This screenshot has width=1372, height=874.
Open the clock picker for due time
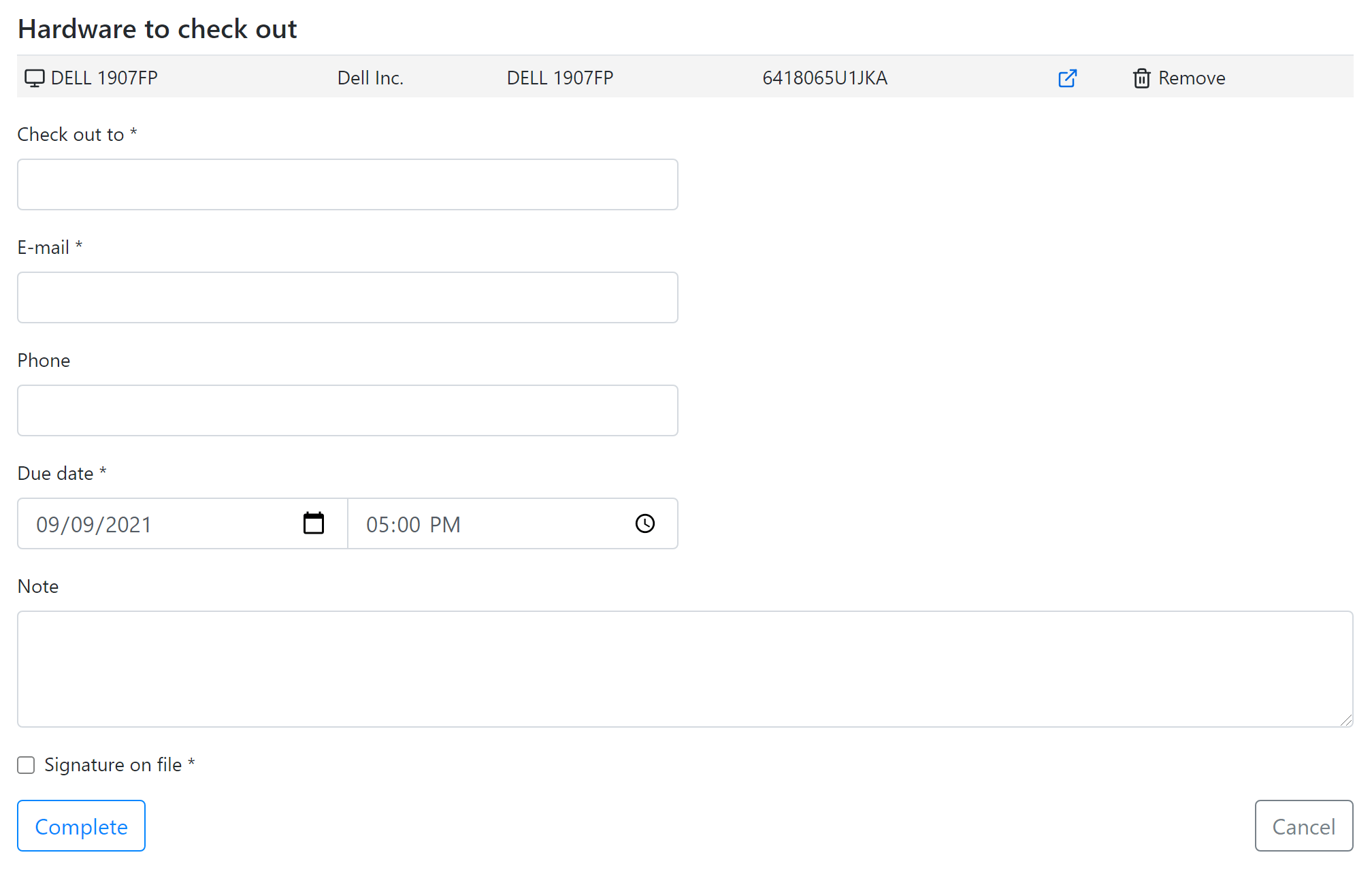644,523
